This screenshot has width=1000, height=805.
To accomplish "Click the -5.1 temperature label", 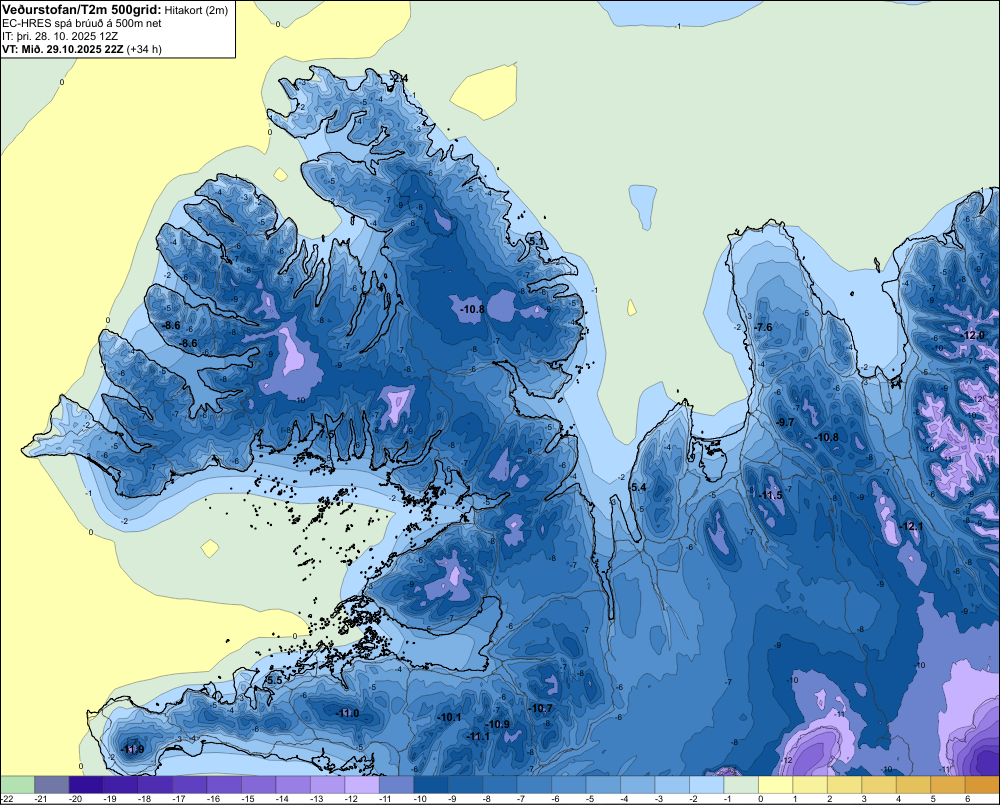I will click(537, 240).
